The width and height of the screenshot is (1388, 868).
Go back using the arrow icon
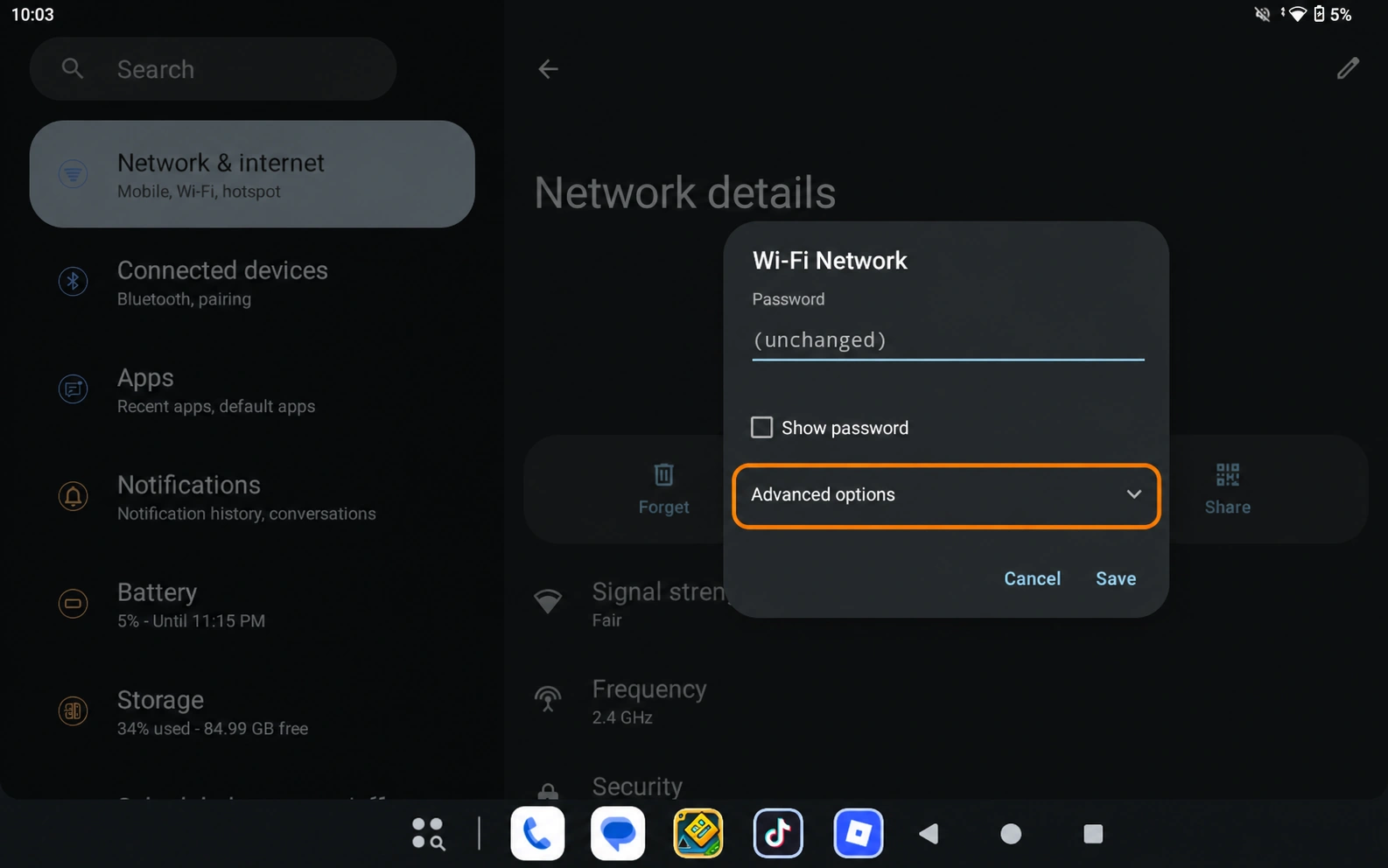(548, 68)
